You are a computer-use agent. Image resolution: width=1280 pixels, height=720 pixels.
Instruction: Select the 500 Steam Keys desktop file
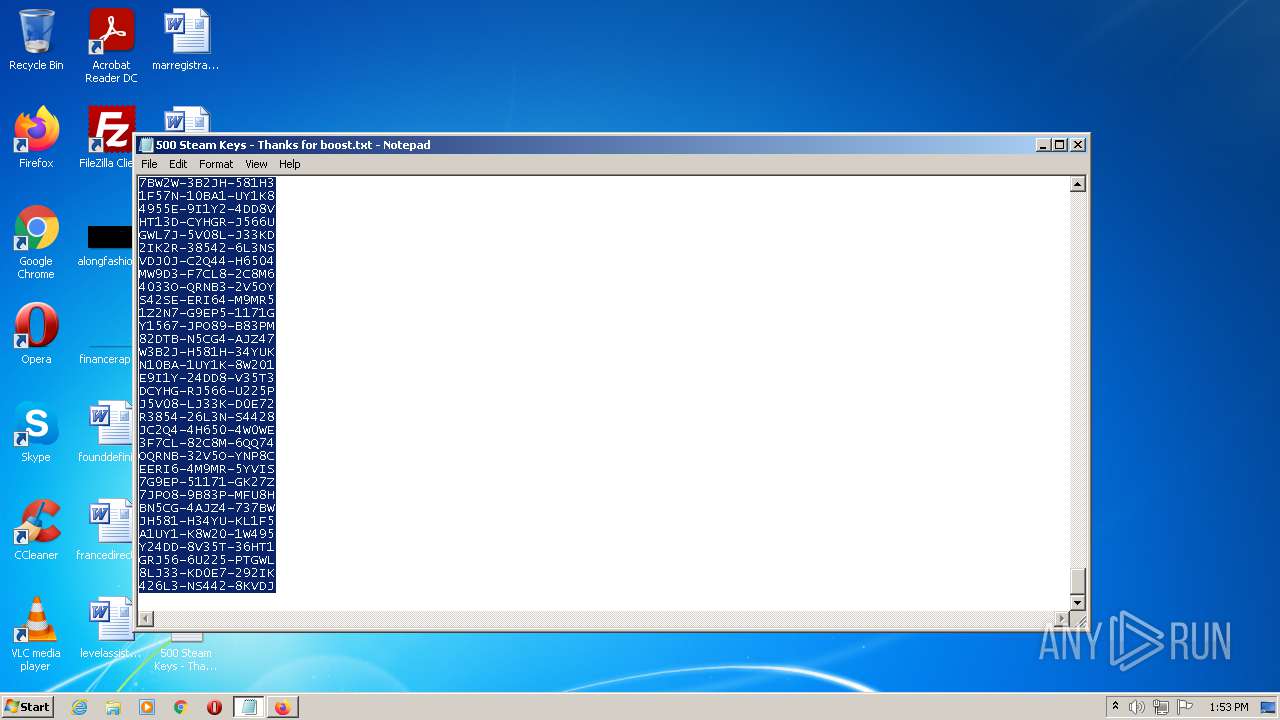pos(186,652)
